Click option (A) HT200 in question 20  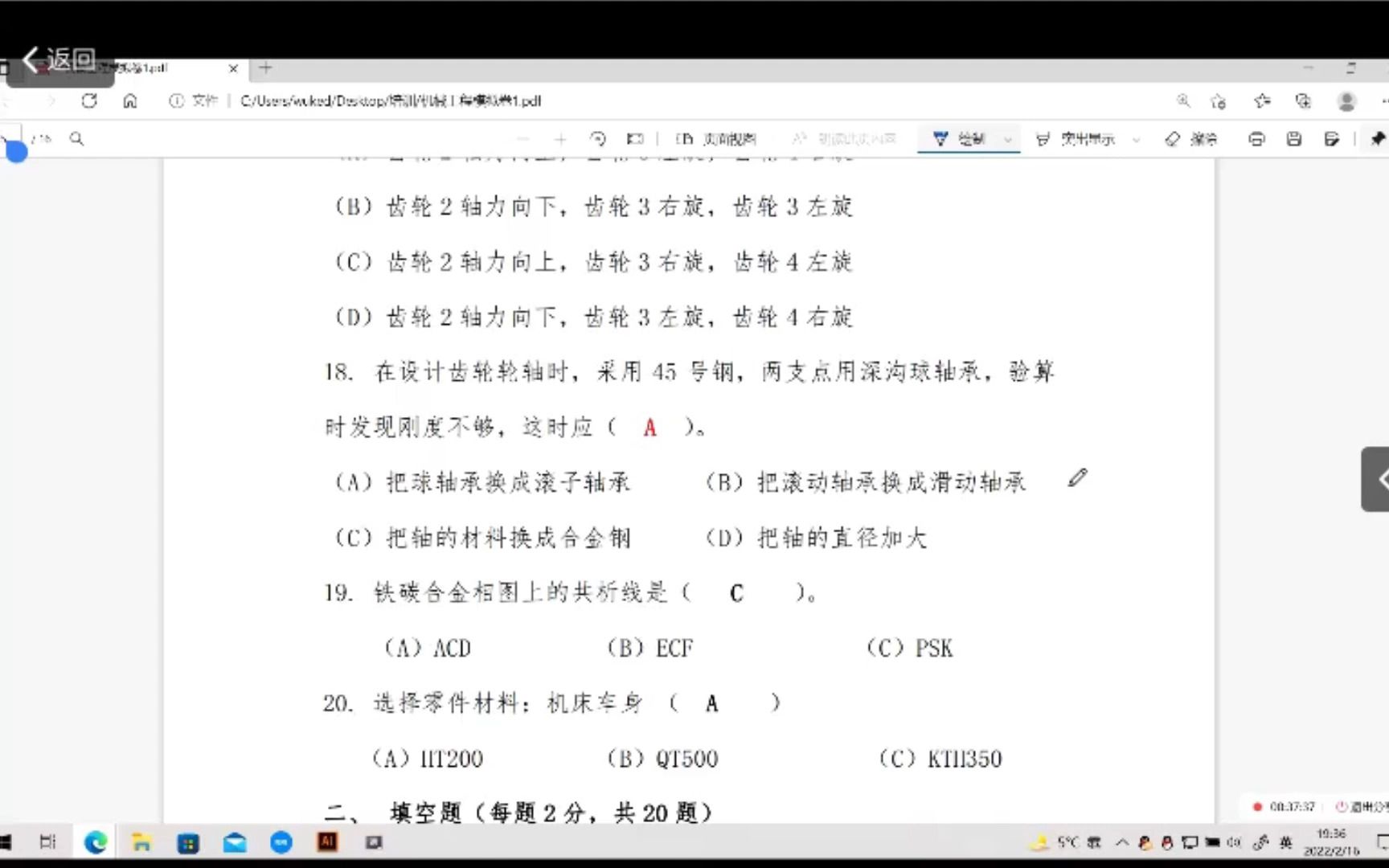tap(428, 759)
